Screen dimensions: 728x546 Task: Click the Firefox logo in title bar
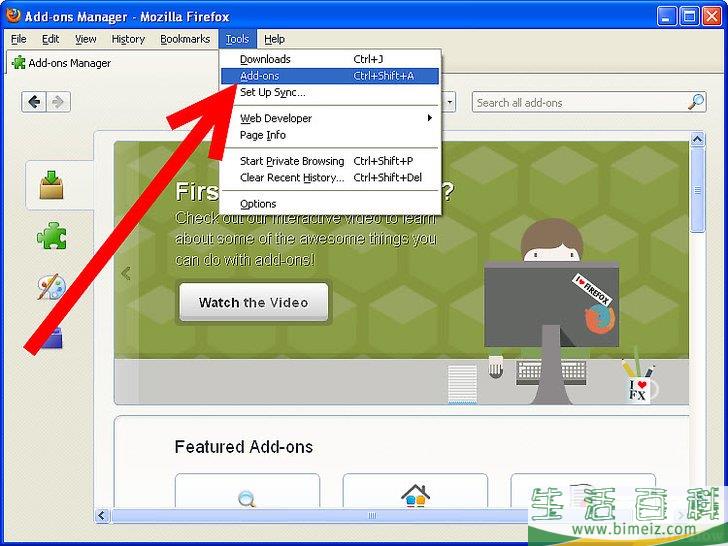[x=13, y=15]
